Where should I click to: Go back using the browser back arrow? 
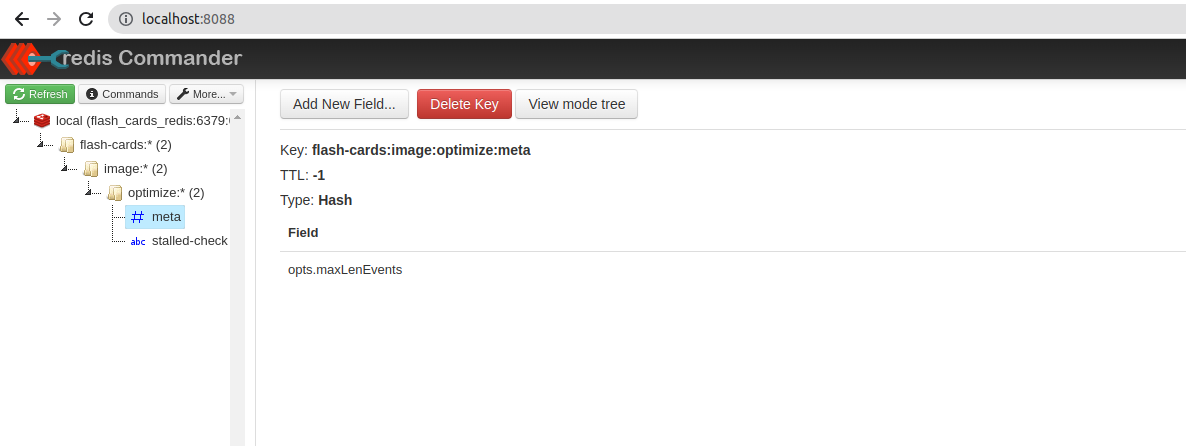21,19
